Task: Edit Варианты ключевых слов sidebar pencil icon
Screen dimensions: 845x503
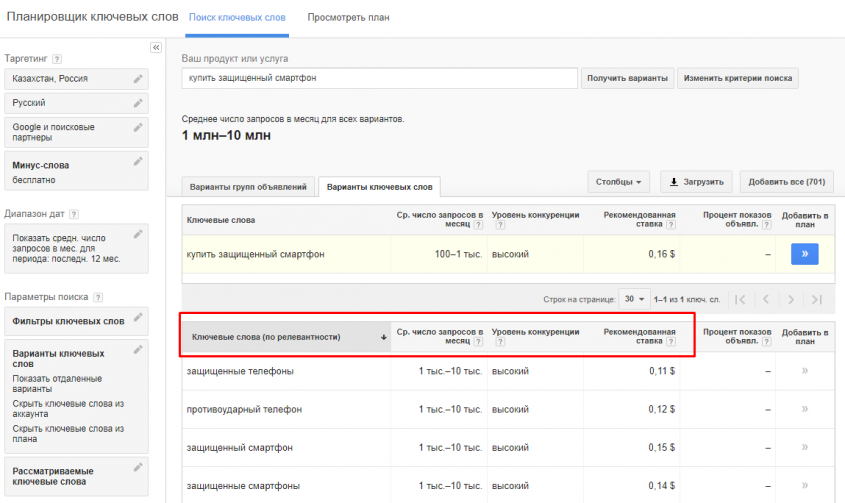Action: pos(138,349)
